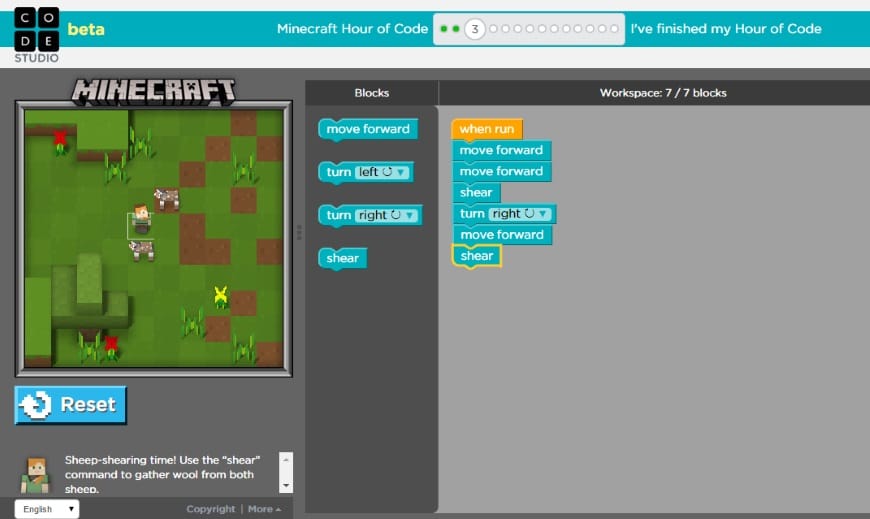Select workspace 'move forward' block below 'turn right'
870x519 pixels.
point(502,235)
